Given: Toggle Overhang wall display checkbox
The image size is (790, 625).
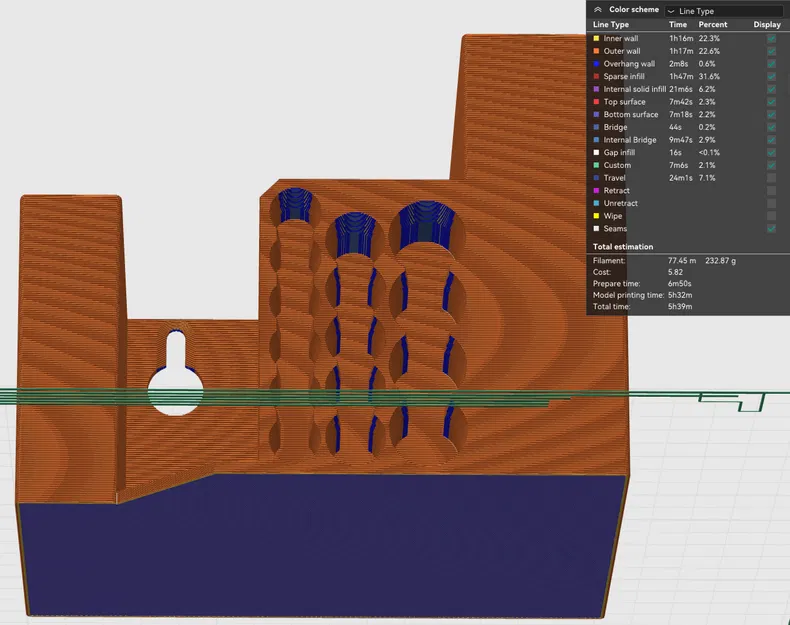Looking at the screenshot, I should click(771, 63).
